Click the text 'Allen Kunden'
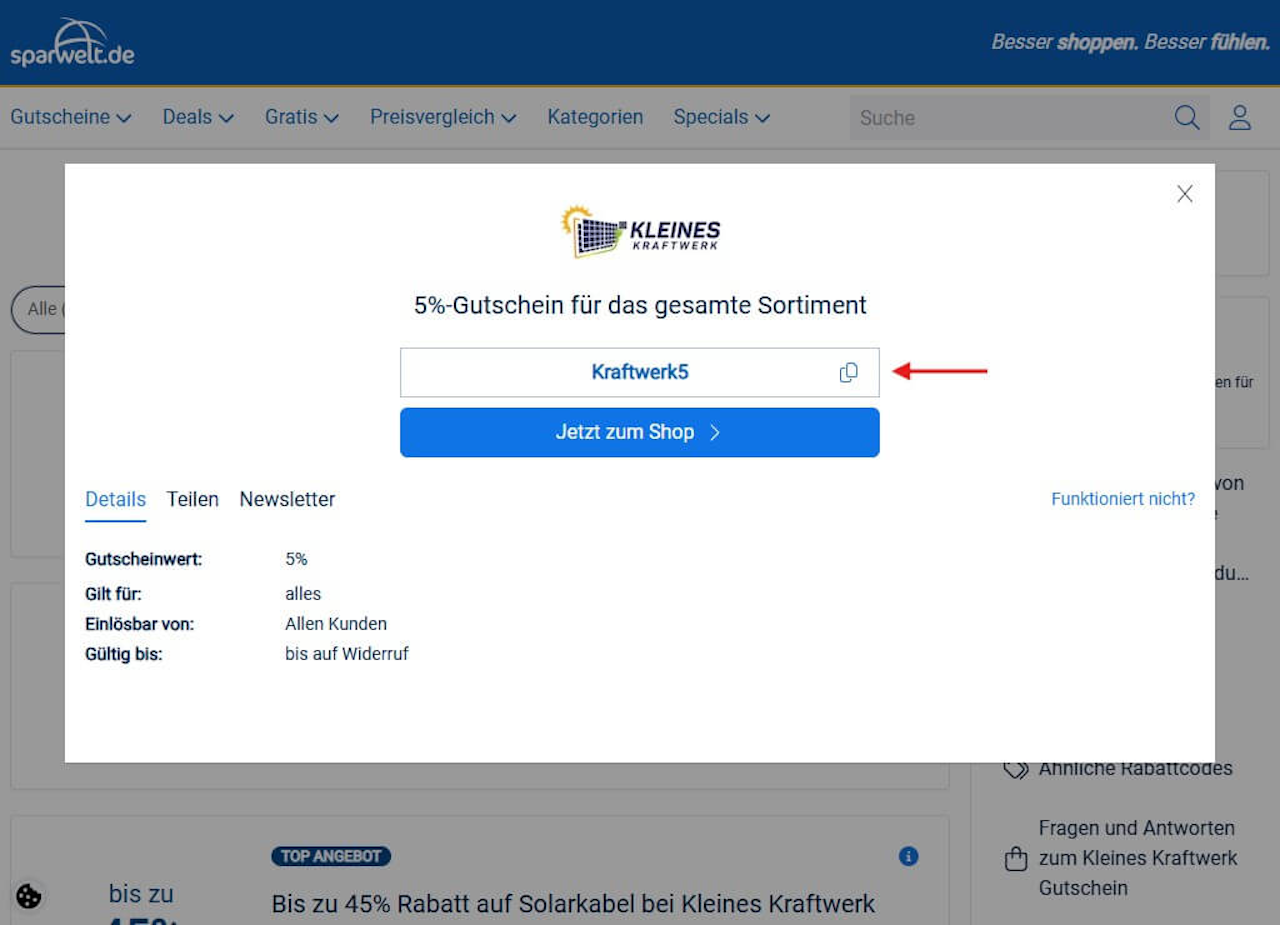 (336, 624)
